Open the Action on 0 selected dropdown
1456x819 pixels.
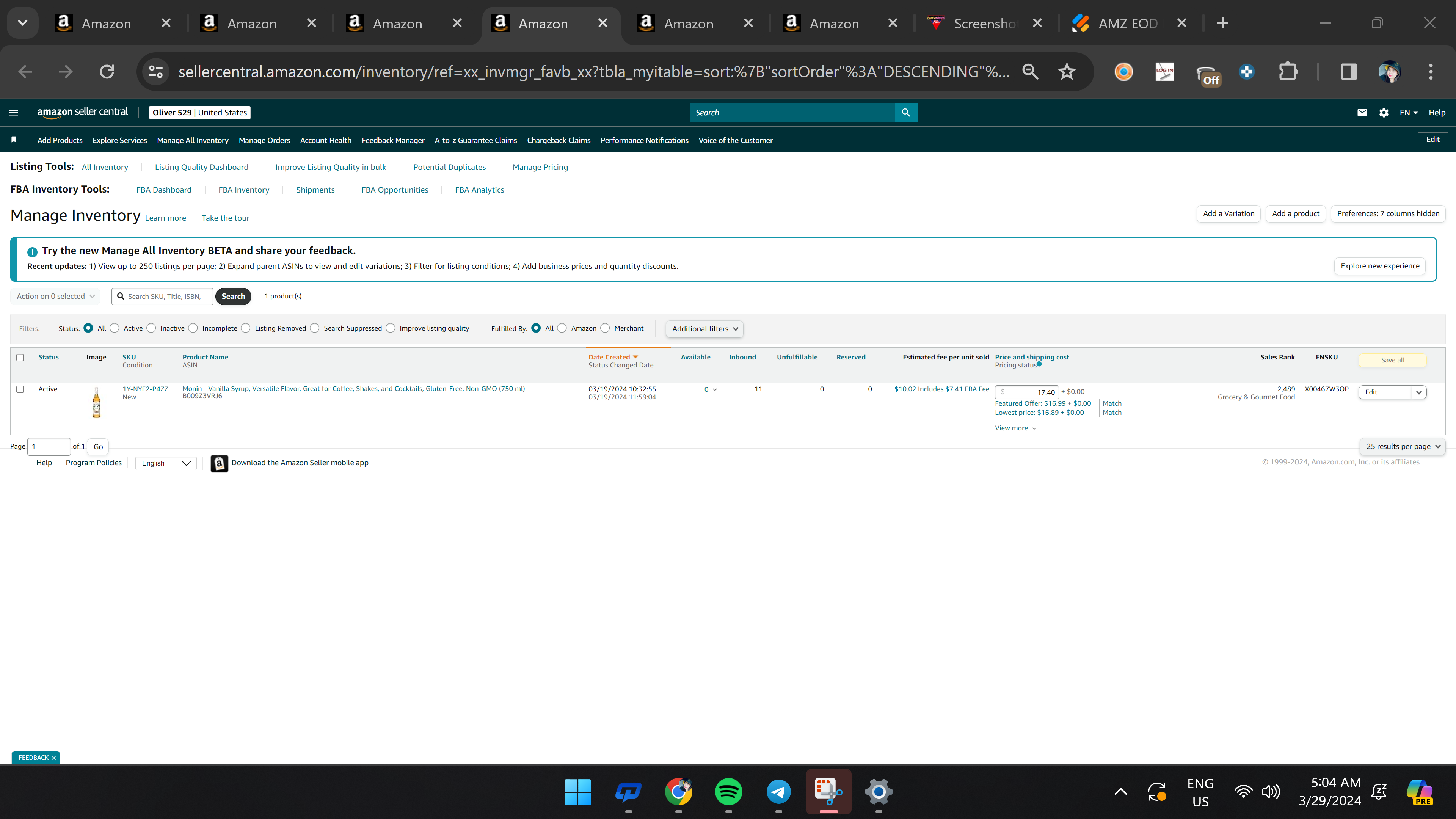pyautogui.click(x=55, y=296)
